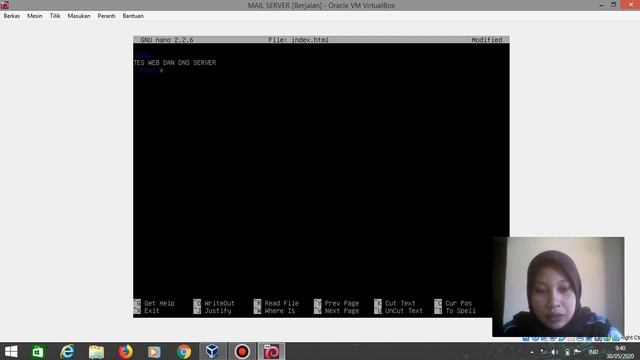Screen dimensions: 640x360
Task: Click Get Help shortcut in nano footer
Action: [154, 303]
